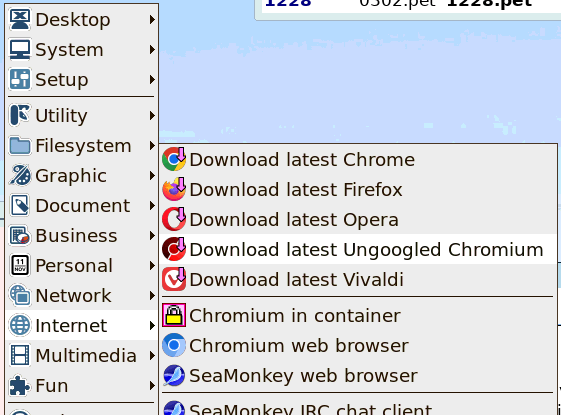Expand the Business submenu arrow
The width and height of the screenshot is (561, 415).
[152, 236]
